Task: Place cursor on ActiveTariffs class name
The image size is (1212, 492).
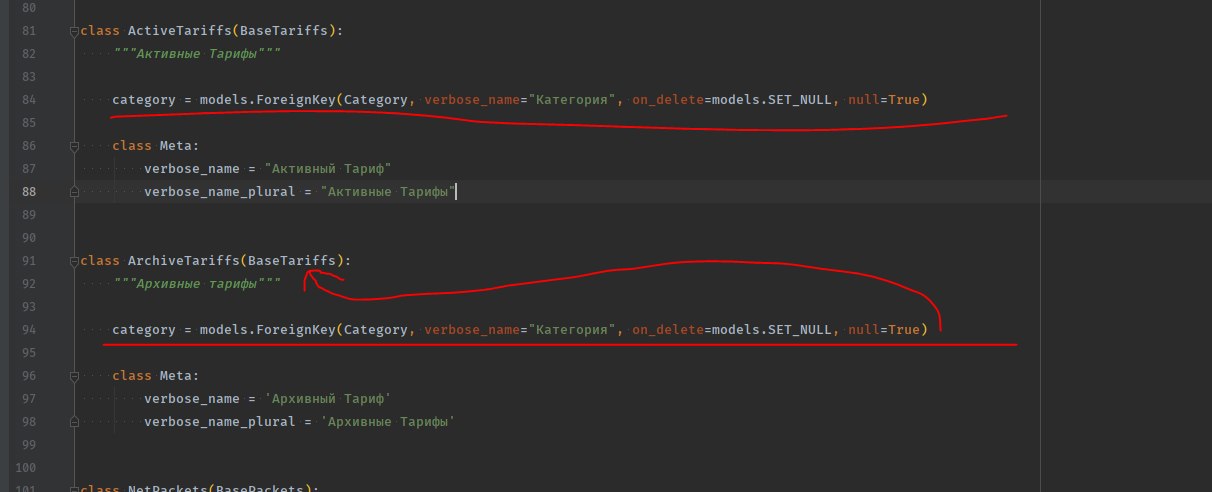Action: [x=180, y=31]
